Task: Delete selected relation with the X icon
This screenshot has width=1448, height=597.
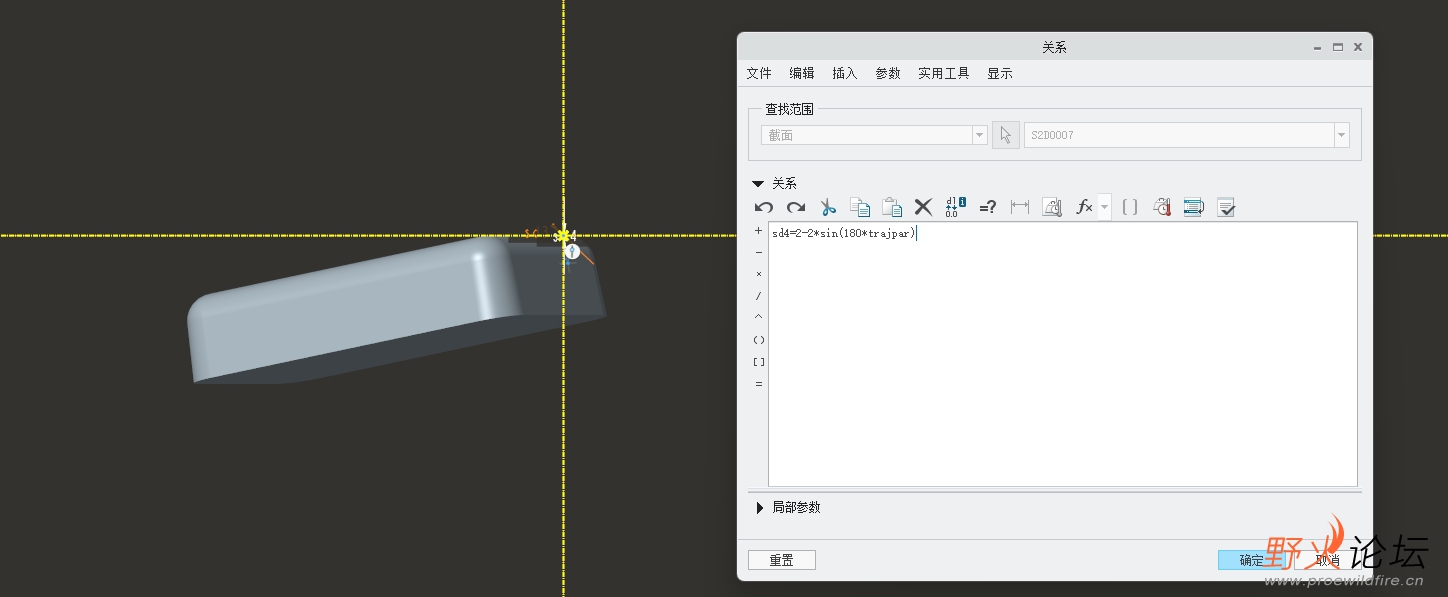Action: 924,207
